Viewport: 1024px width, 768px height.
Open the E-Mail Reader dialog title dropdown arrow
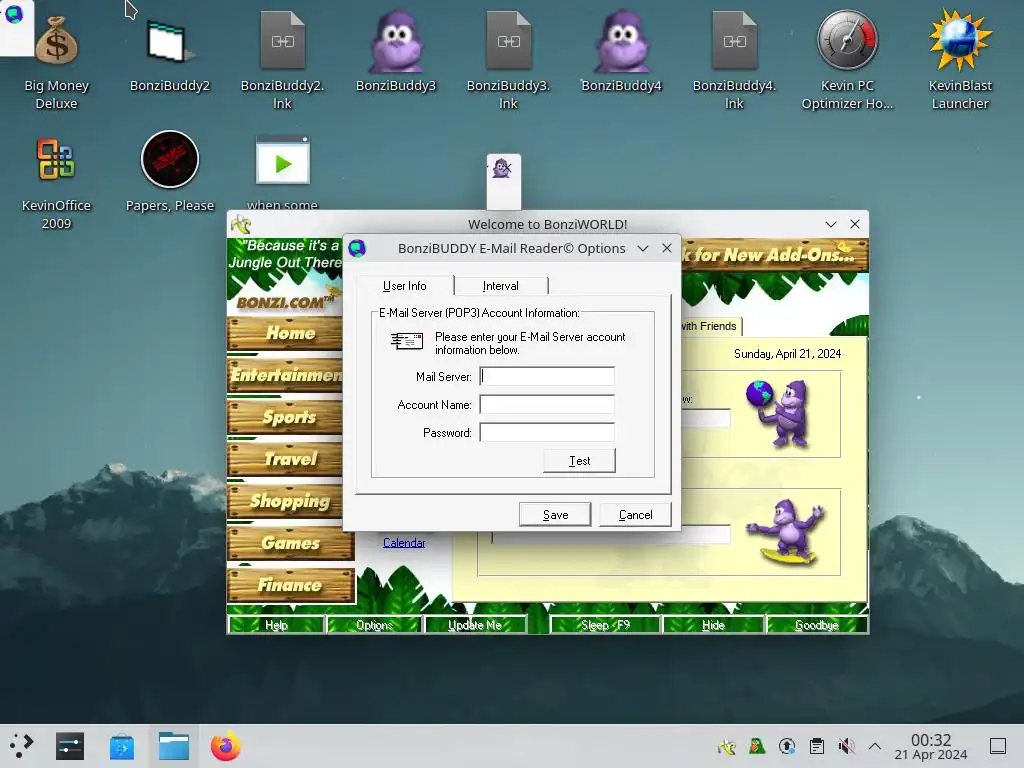(643, 248)
